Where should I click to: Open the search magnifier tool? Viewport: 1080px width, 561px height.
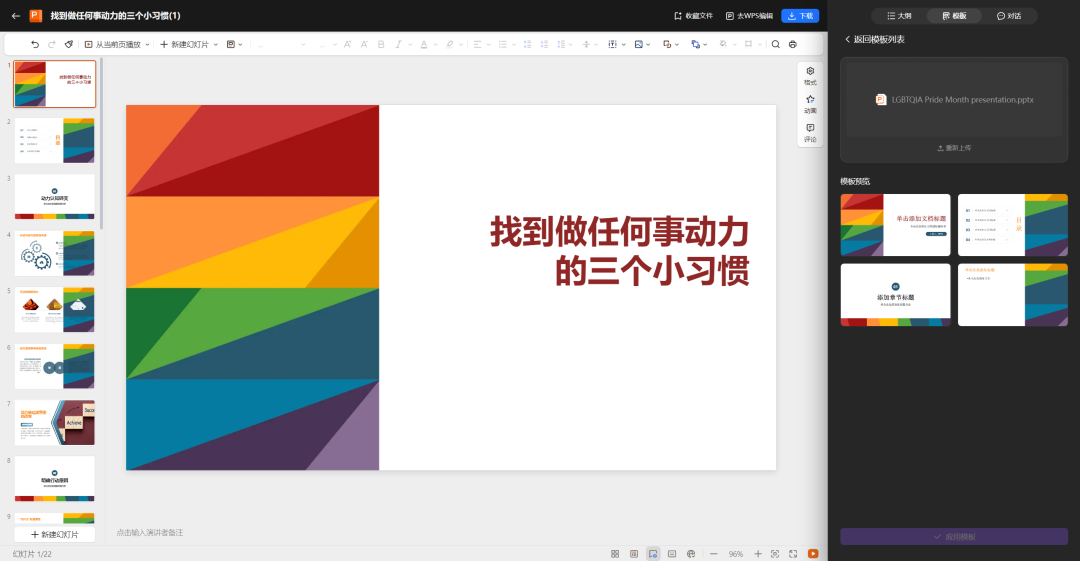click(x=775, y=44)
